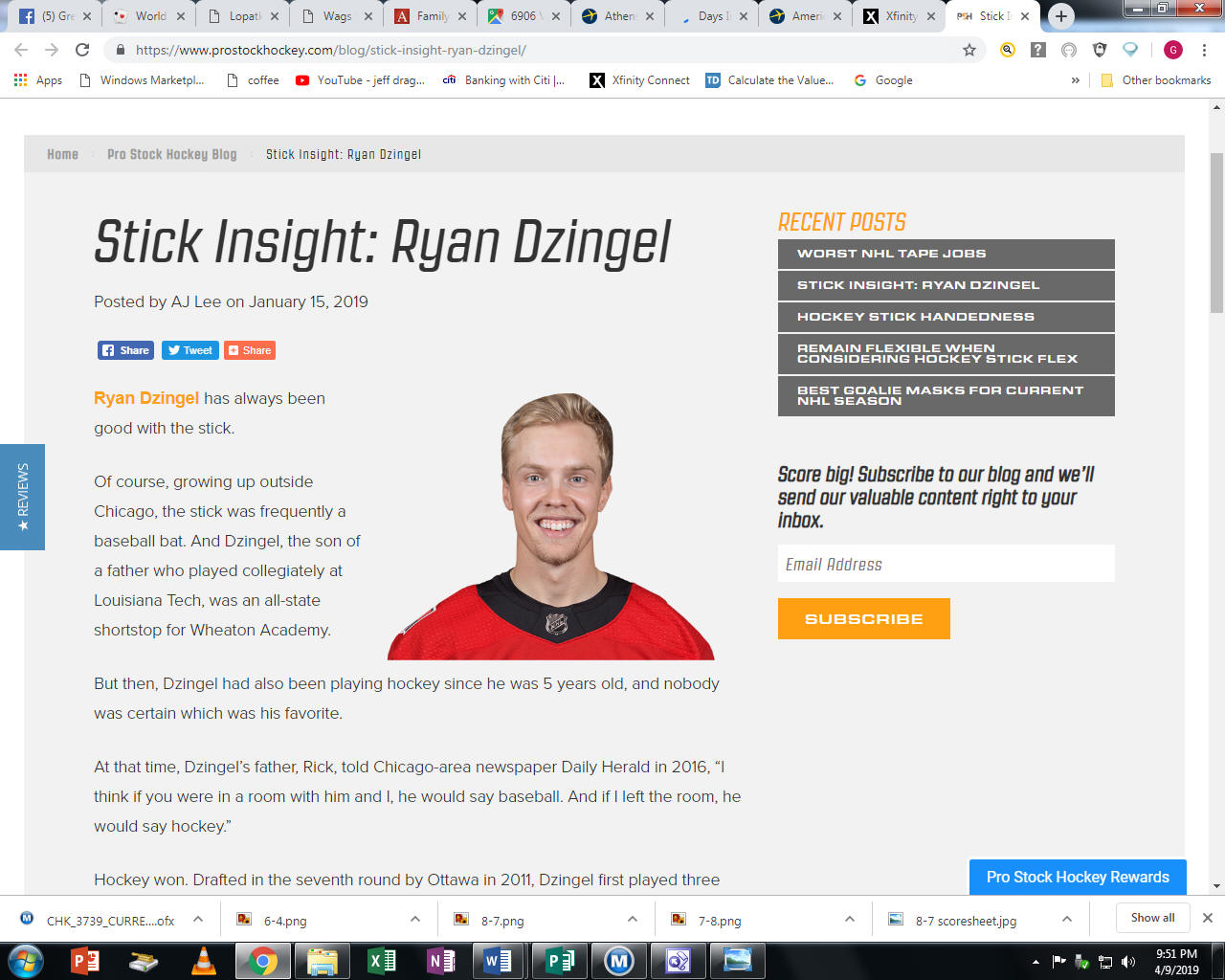
Task: Open Pro Stock Hockey Rewards panel
Action: click(1078, 877)
